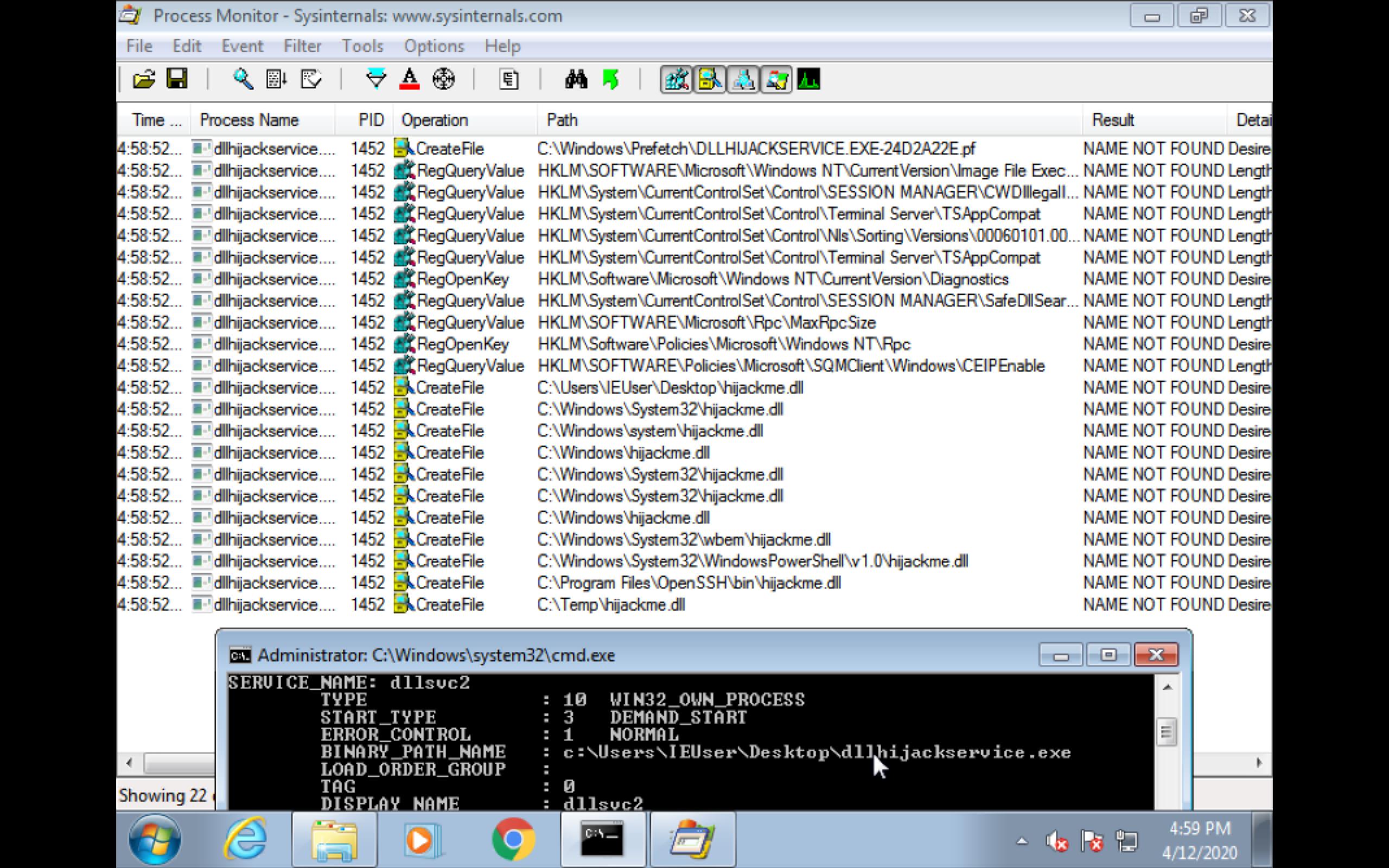
Task: Click the PID column header
Action: 365,120
